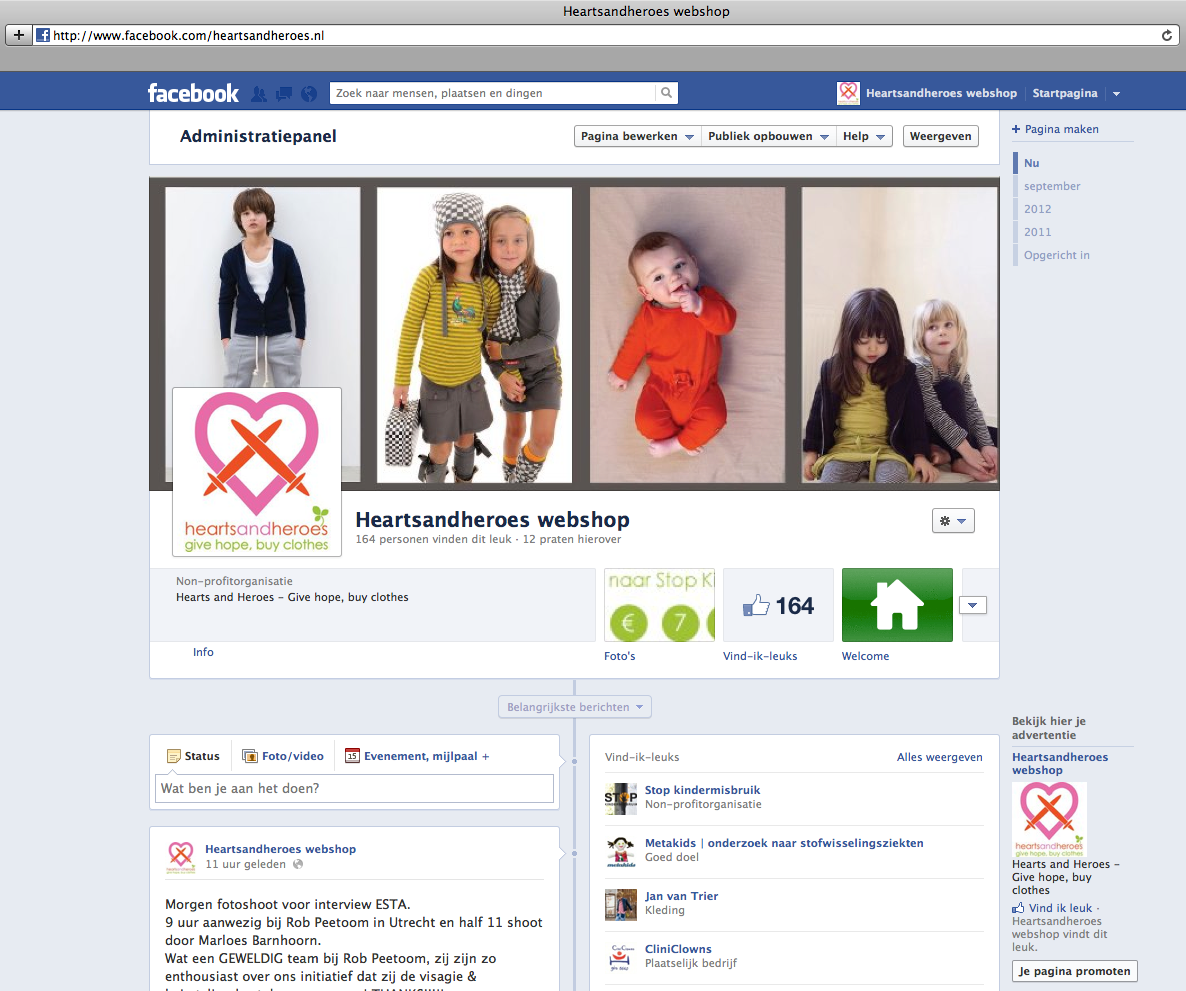Click the plus icon beside Pagina maken
This screenshot has width=1186, height=991.
click(x=1016, y=129)
